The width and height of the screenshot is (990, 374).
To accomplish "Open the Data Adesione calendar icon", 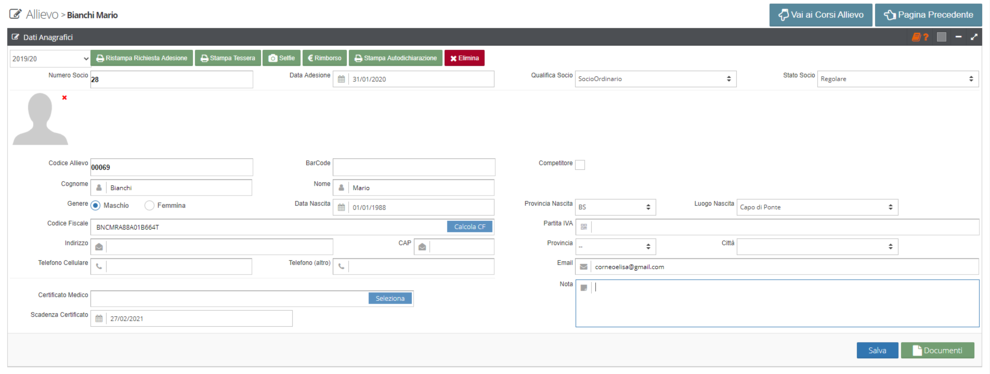I will pyautogui.click(x=341, y=80).
